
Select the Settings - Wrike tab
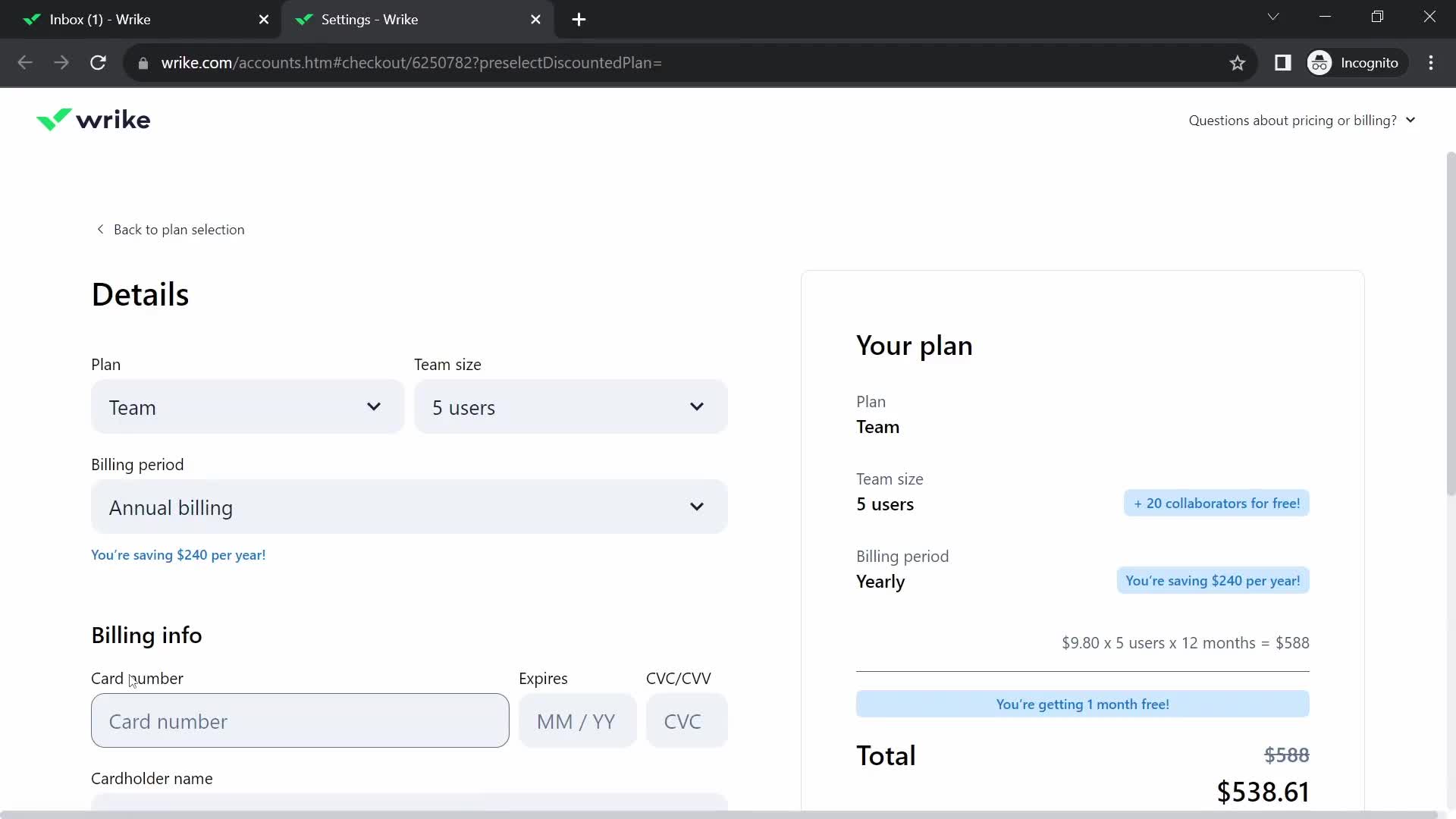point(417,20)
